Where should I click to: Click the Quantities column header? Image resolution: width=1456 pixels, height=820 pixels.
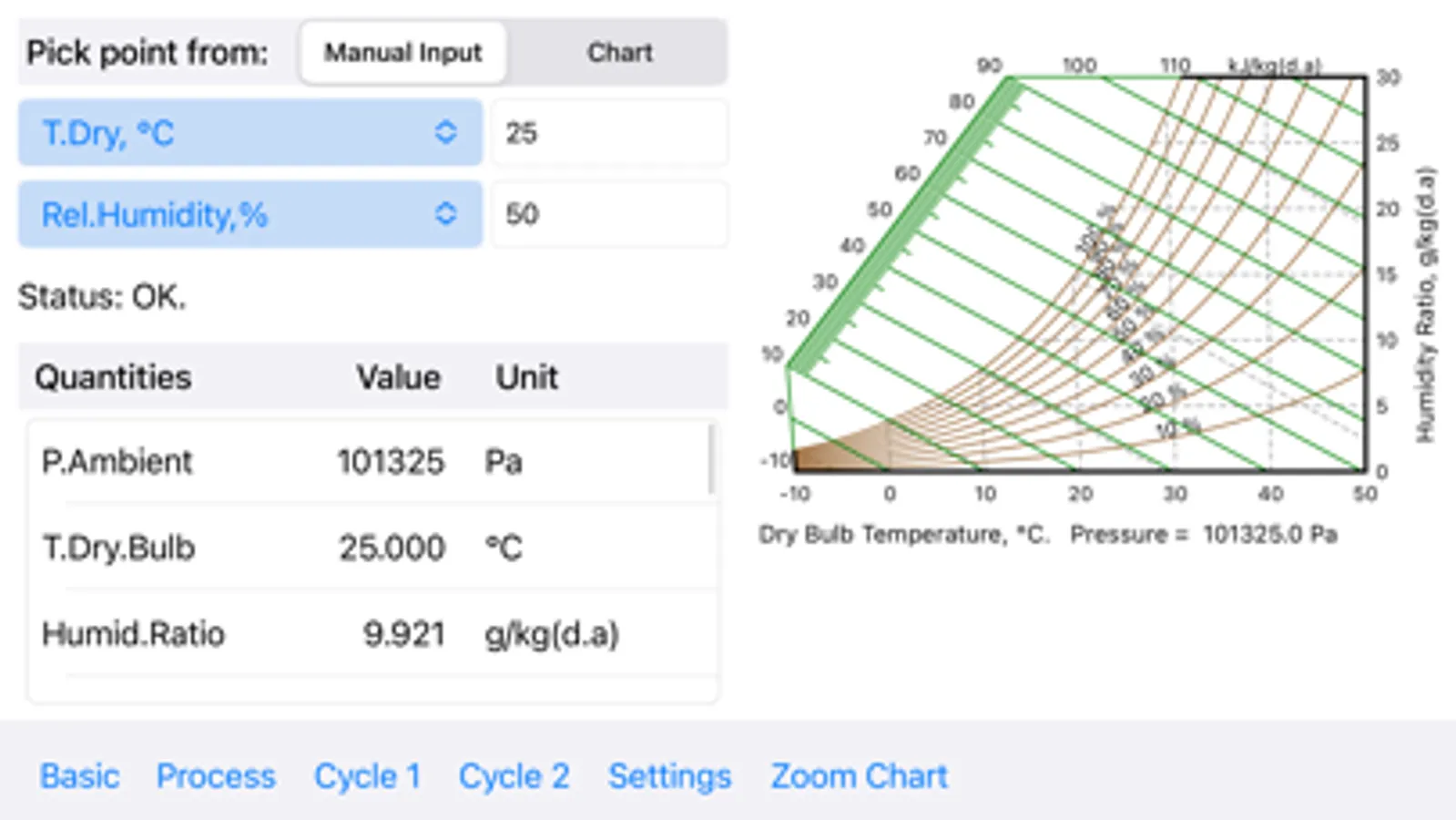(113, 377)
